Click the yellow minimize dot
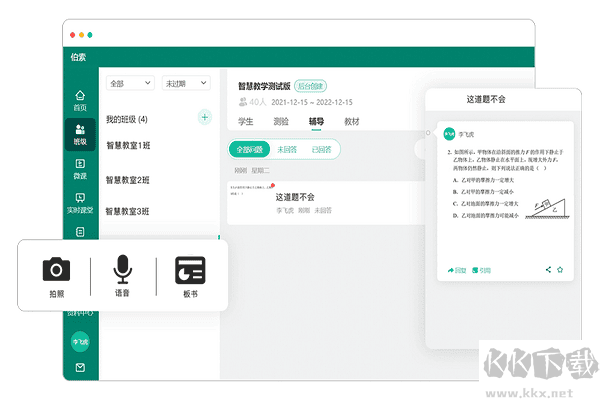The width and height of the screenshot is (600, 400). click(x=81, y=35)
